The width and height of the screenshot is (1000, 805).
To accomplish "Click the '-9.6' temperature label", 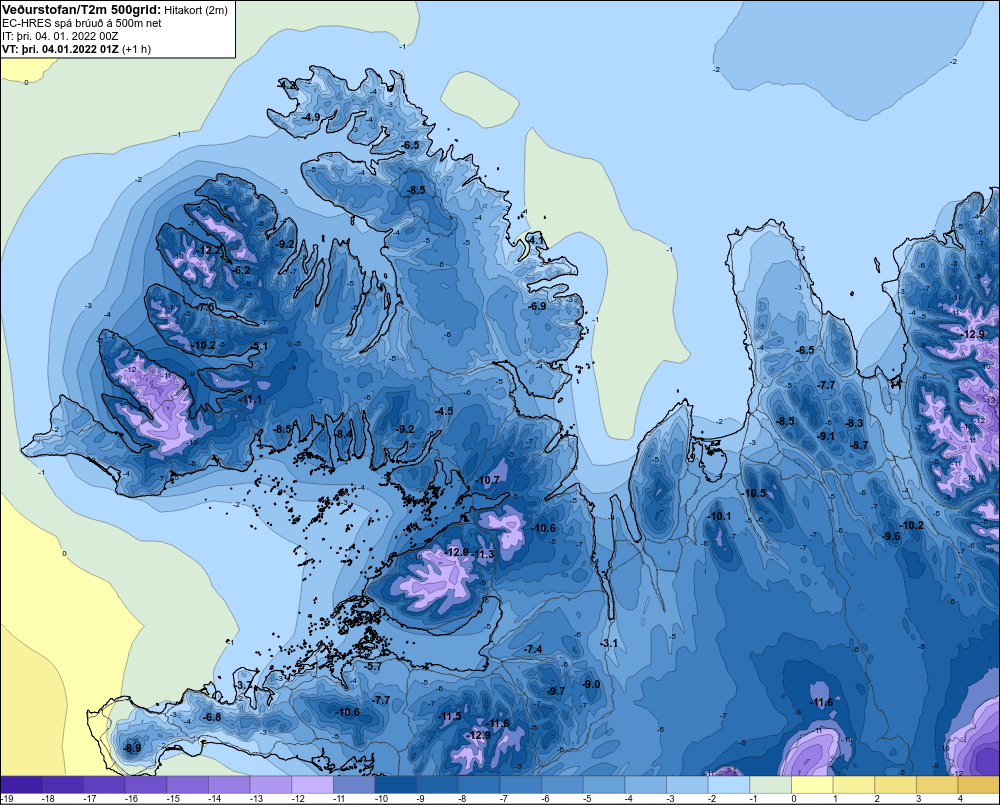I will [891, 536].
